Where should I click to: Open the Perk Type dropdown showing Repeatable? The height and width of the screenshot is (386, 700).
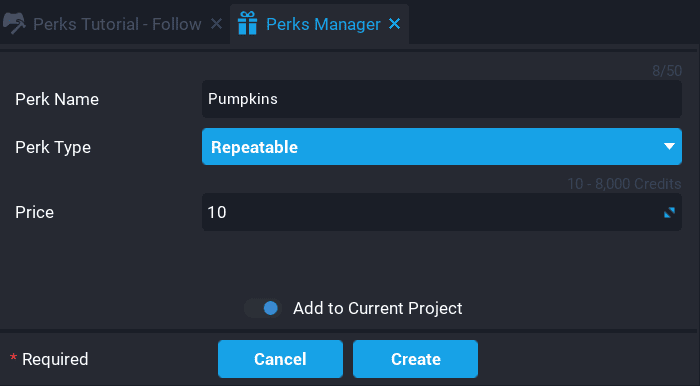442,147
